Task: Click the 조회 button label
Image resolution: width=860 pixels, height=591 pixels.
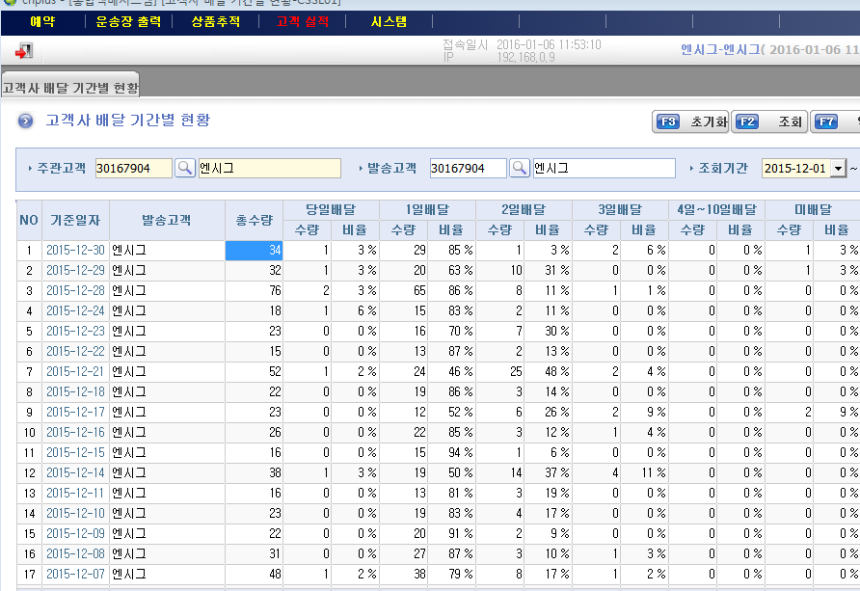Action: click(790, 122)
